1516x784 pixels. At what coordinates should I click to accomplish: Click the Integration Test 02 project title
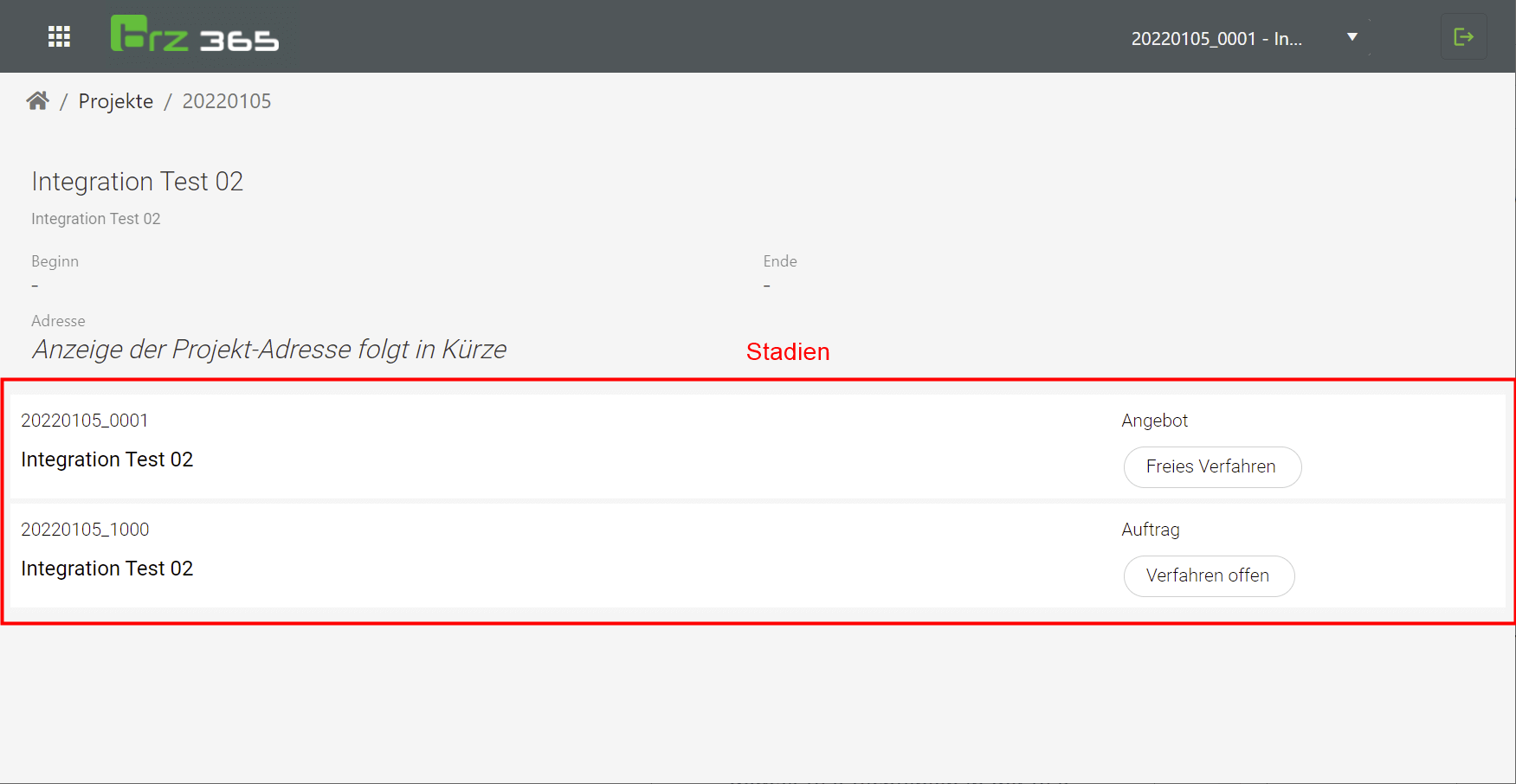[137, 182]
